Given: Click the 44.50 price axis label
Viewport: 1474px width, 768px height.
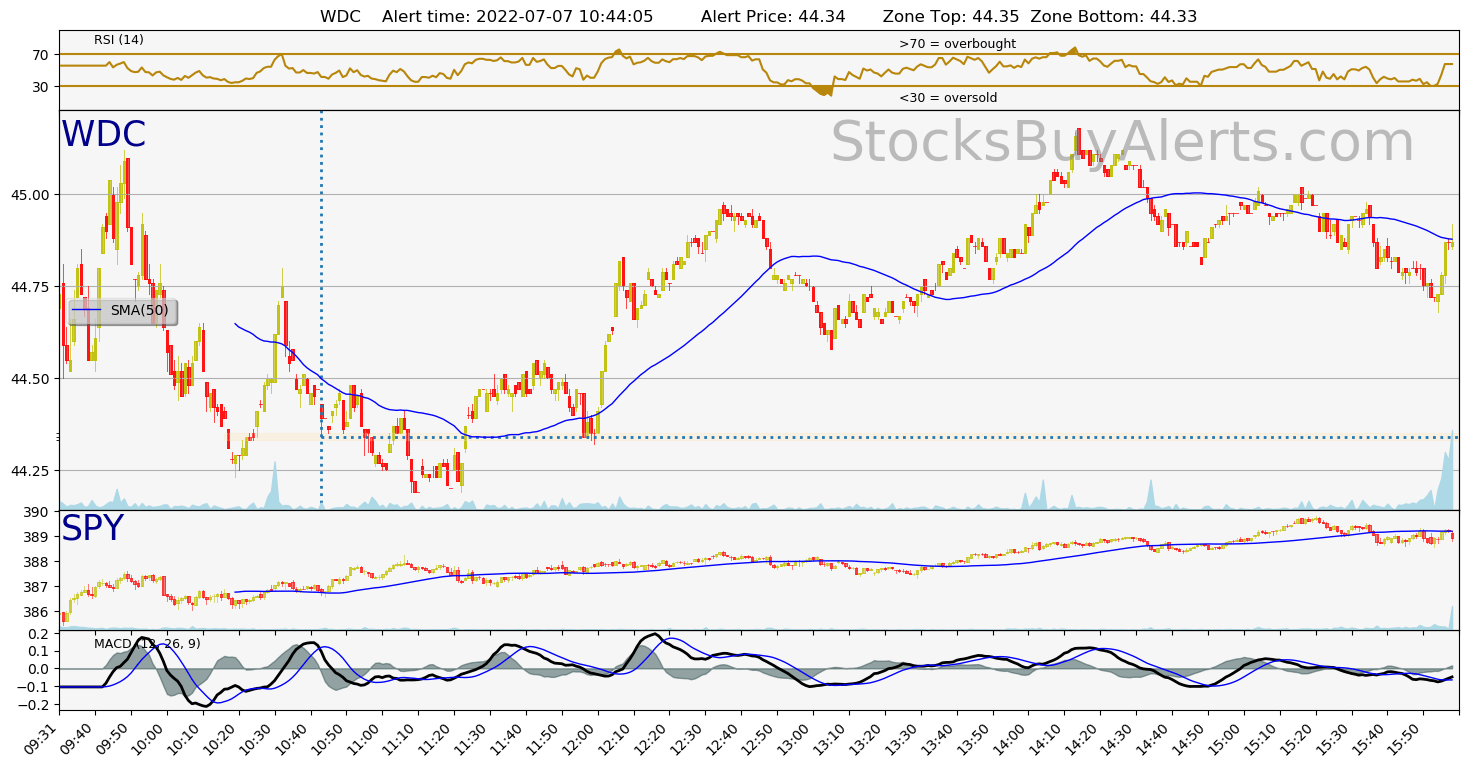Looking at the screenshot, I should pos(32,379).
